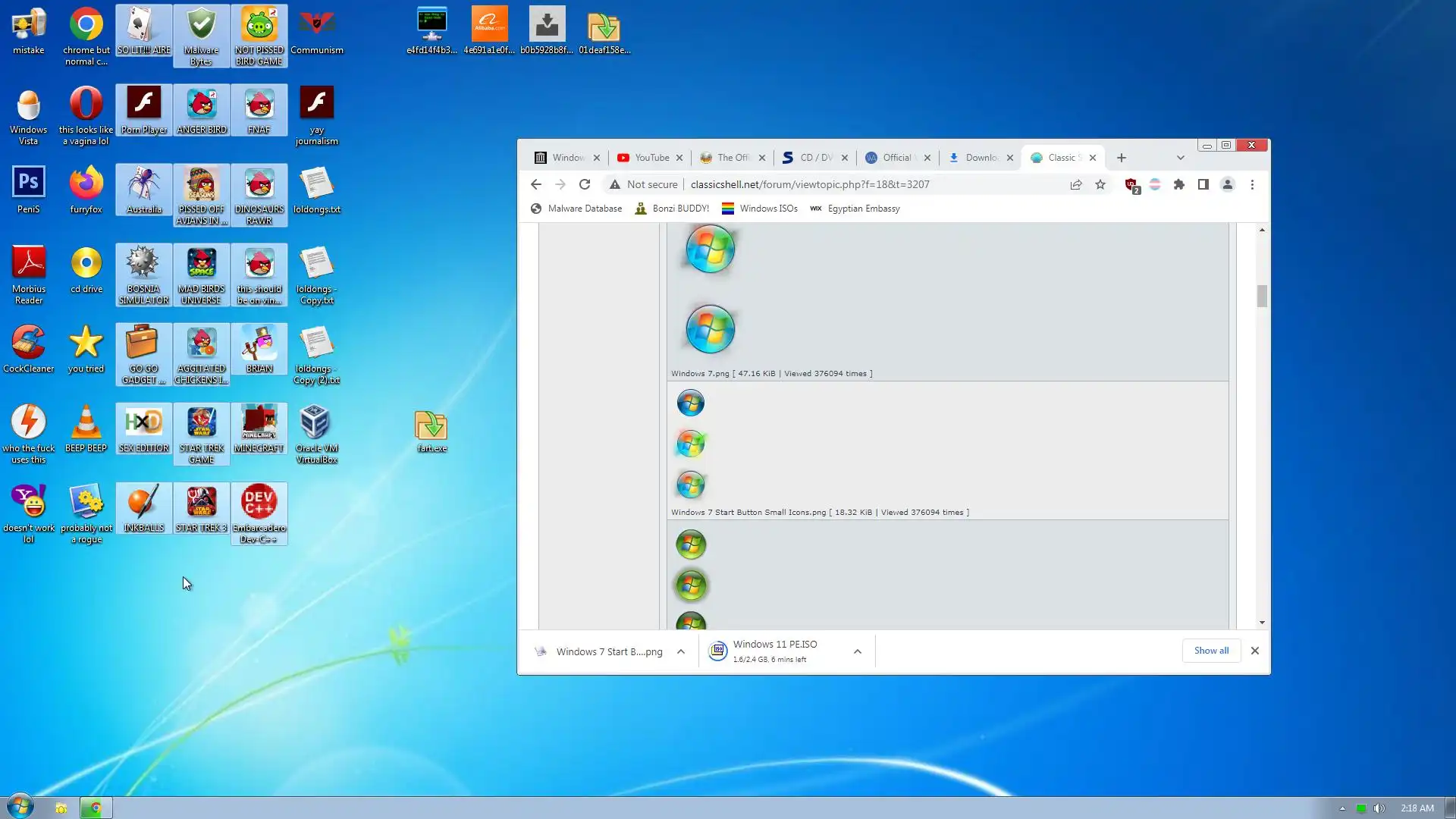Image resolution: width=1456 pixels, height=819 pixels.
Task: Open the Windows ISOs bookmark
Action: pos(759,209)
